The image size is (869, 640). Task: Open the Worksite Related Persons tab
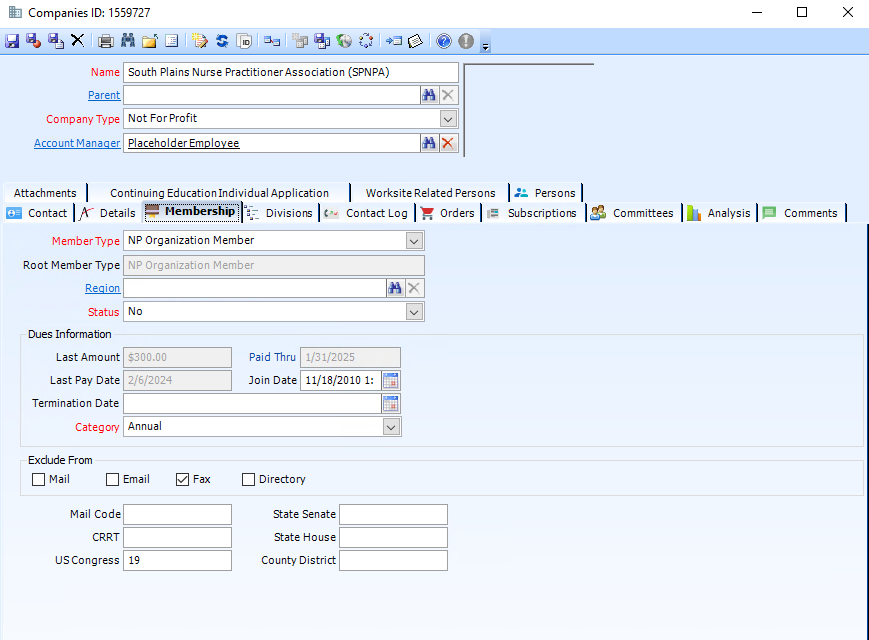(x=430, y=192)
